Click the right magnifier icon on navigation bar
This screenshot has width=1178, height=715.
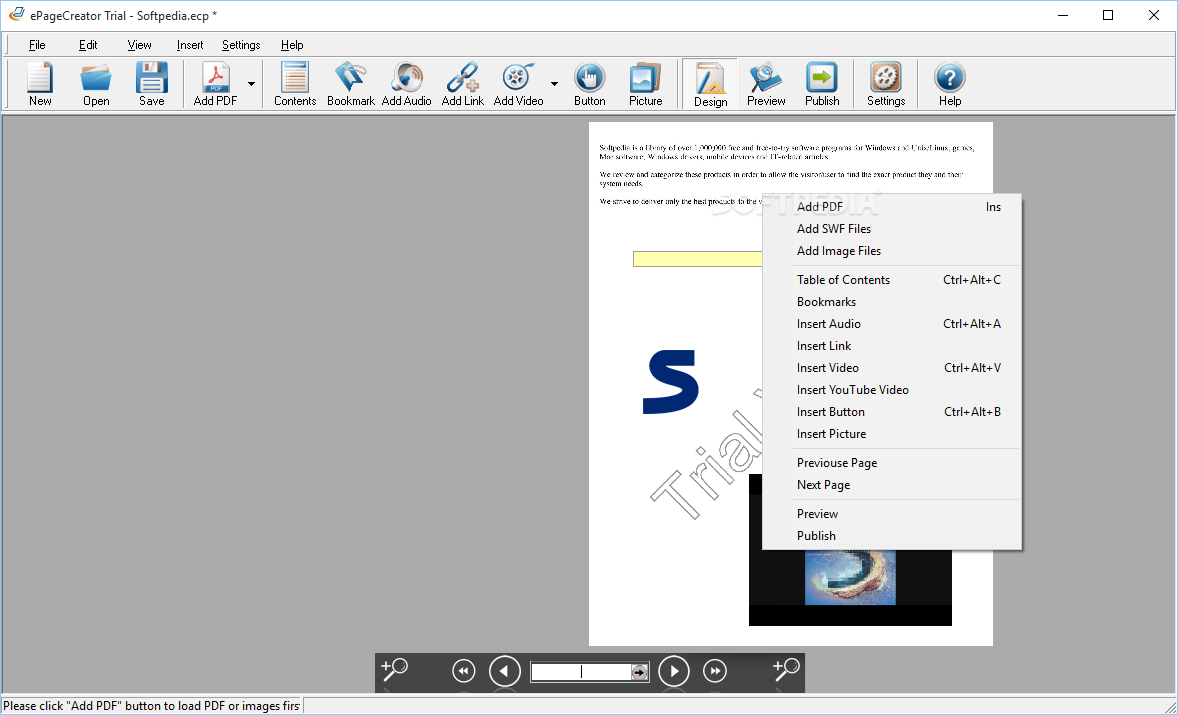click(x=786, y=669)
